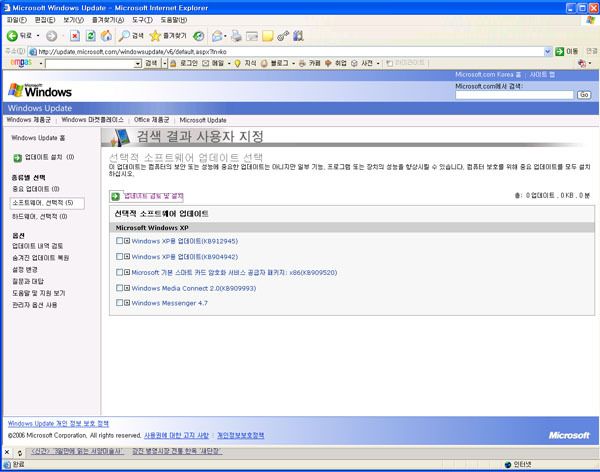Open the Mail icon dropdown arrow
The image size is (600, 472).
(x=225, y=36)
